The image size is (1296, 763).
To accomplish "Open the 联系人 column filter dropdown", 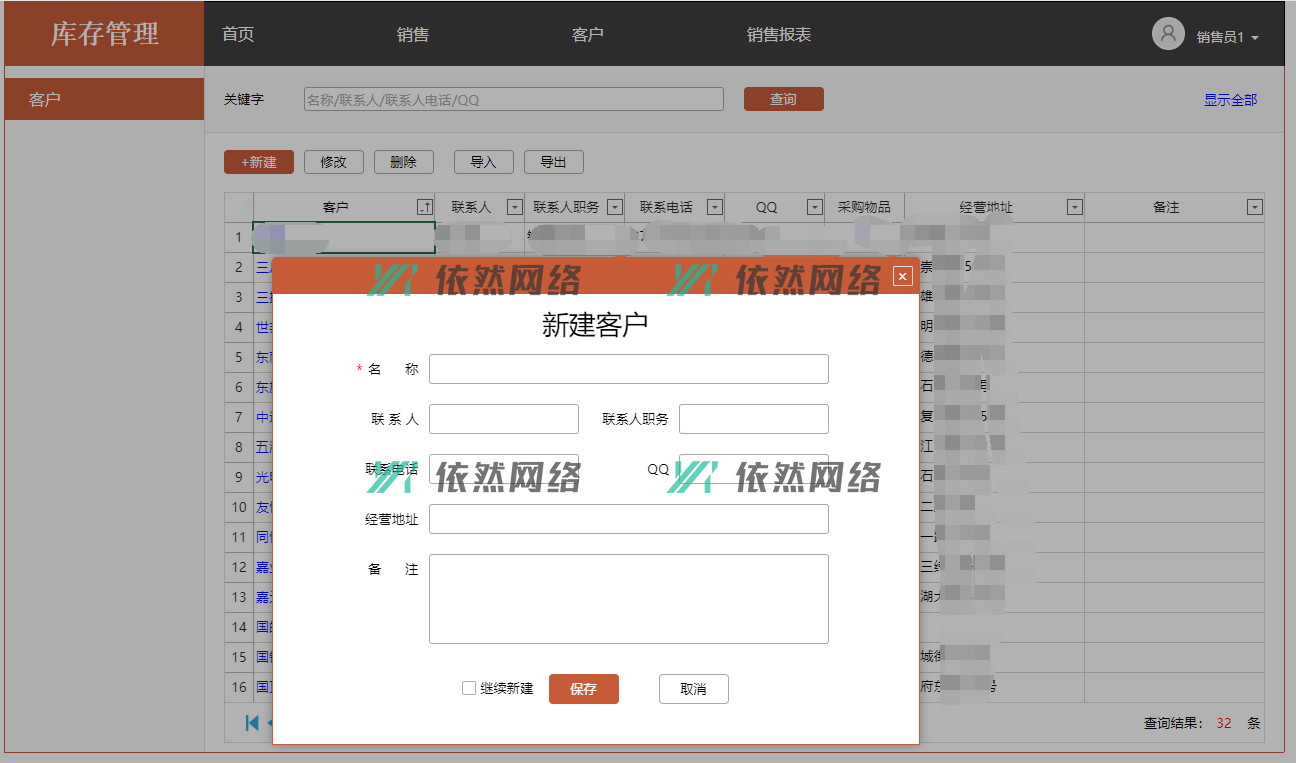I will point(514,207).
